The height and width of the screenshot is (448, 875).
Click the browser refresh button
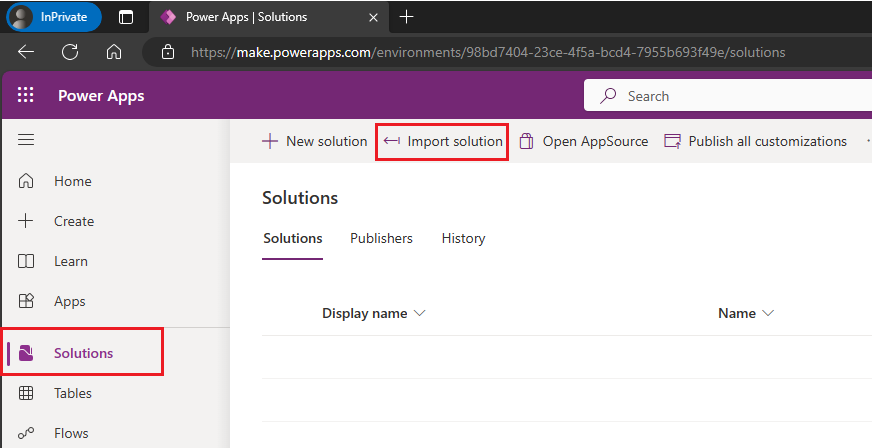[x=70, y=52]
